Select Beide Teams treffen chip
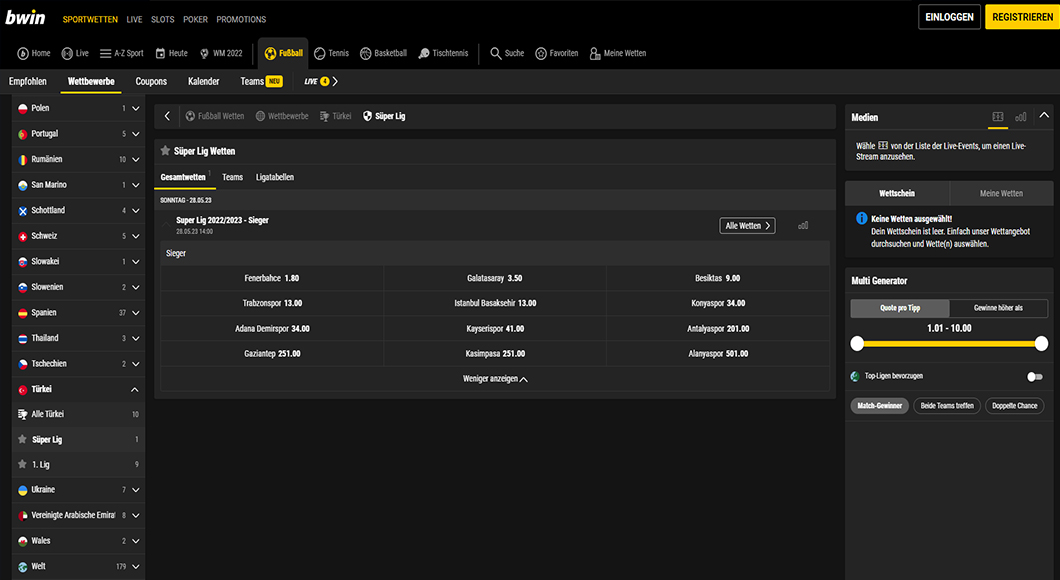 click(947, 406)
